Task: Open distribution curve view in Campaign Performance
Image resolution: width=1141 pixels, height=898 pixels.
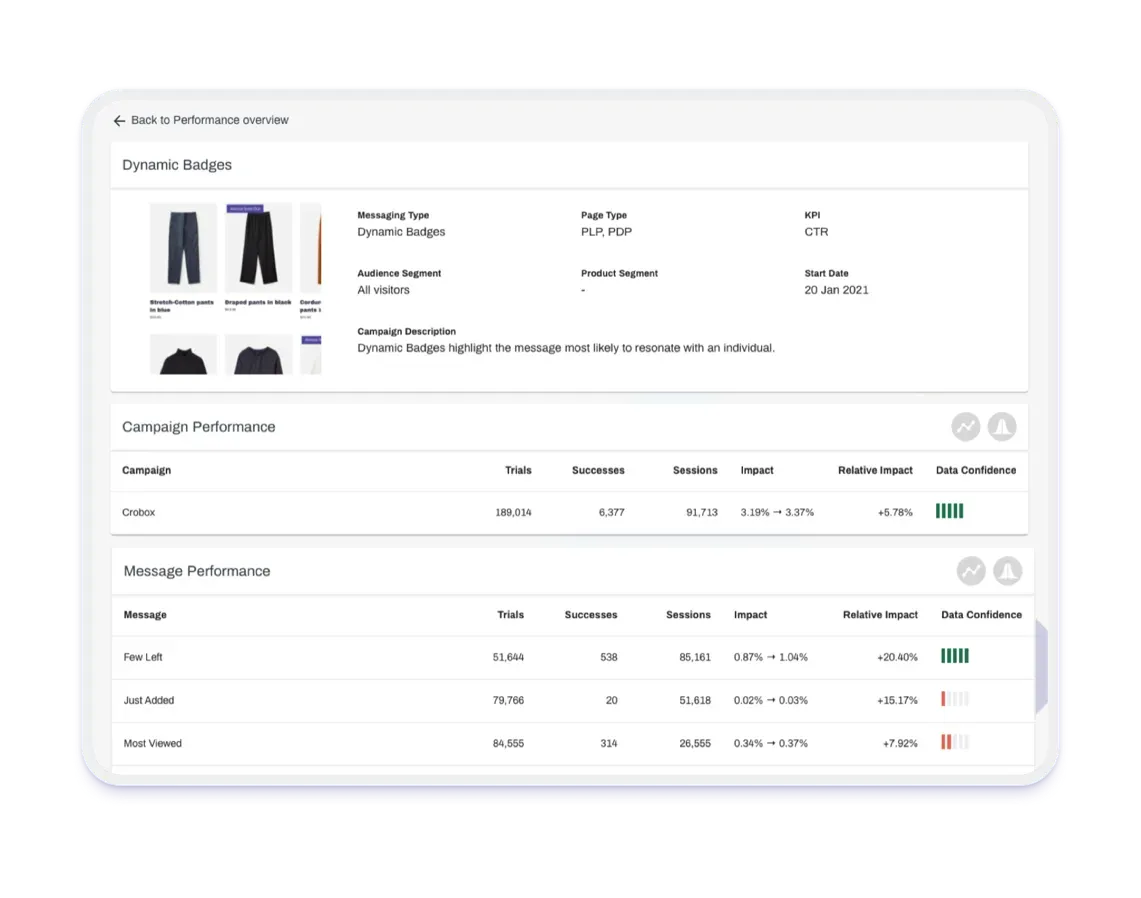Action: pos(1002,427)
